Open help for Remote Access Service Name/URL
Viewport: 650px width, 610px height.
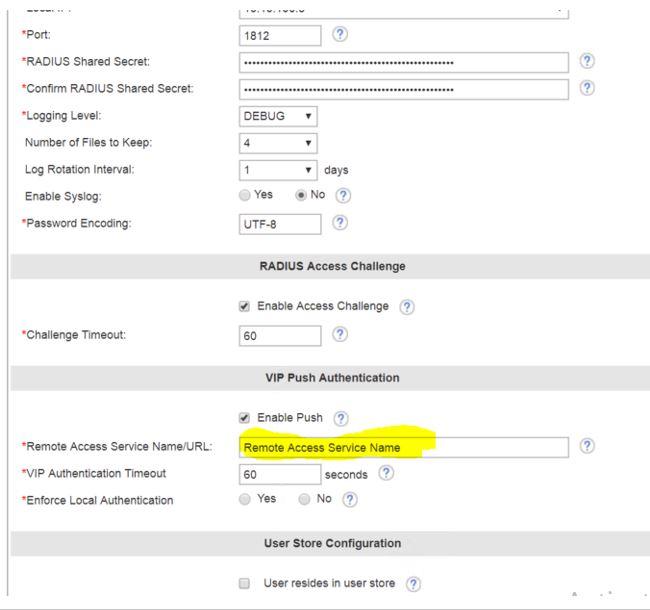588,446
